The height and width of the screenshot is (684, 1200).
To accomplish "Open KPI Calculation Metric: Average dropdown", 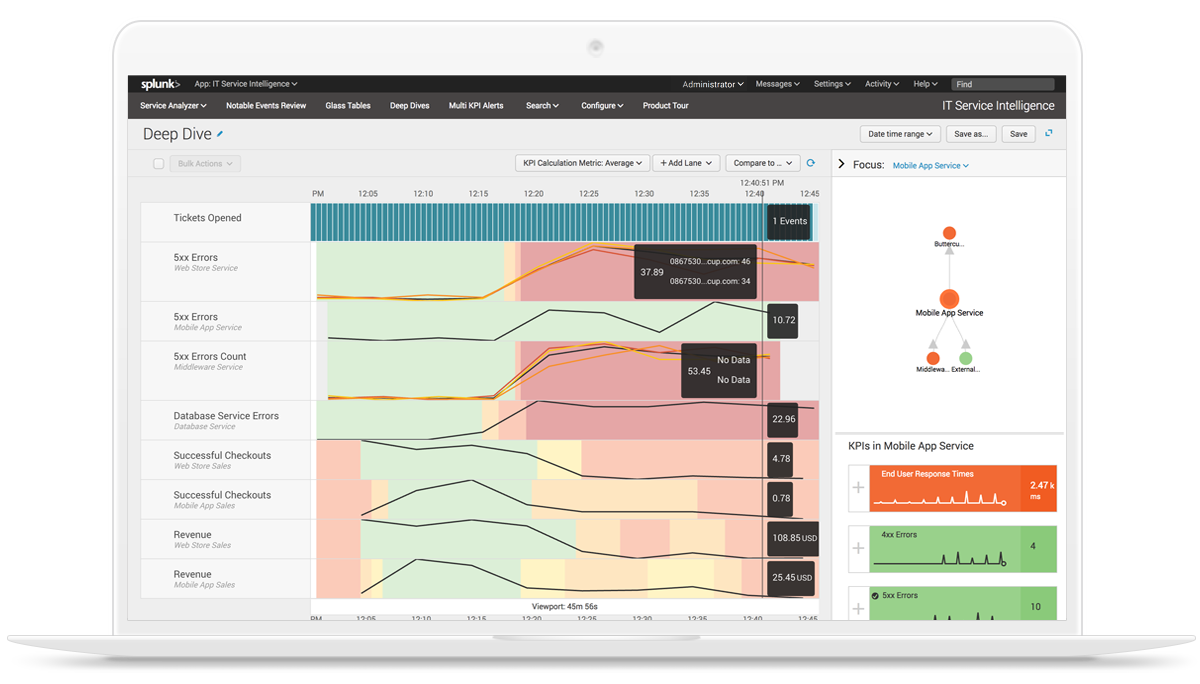I will (x=583, y=163).
